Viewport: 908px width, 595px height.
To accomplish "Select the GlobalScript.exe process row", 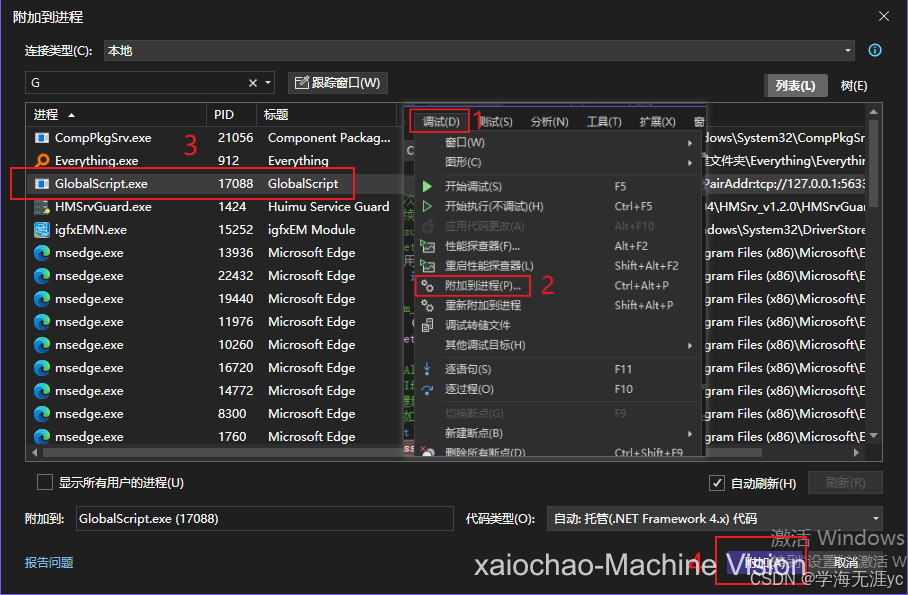I will tap(214, 184).
